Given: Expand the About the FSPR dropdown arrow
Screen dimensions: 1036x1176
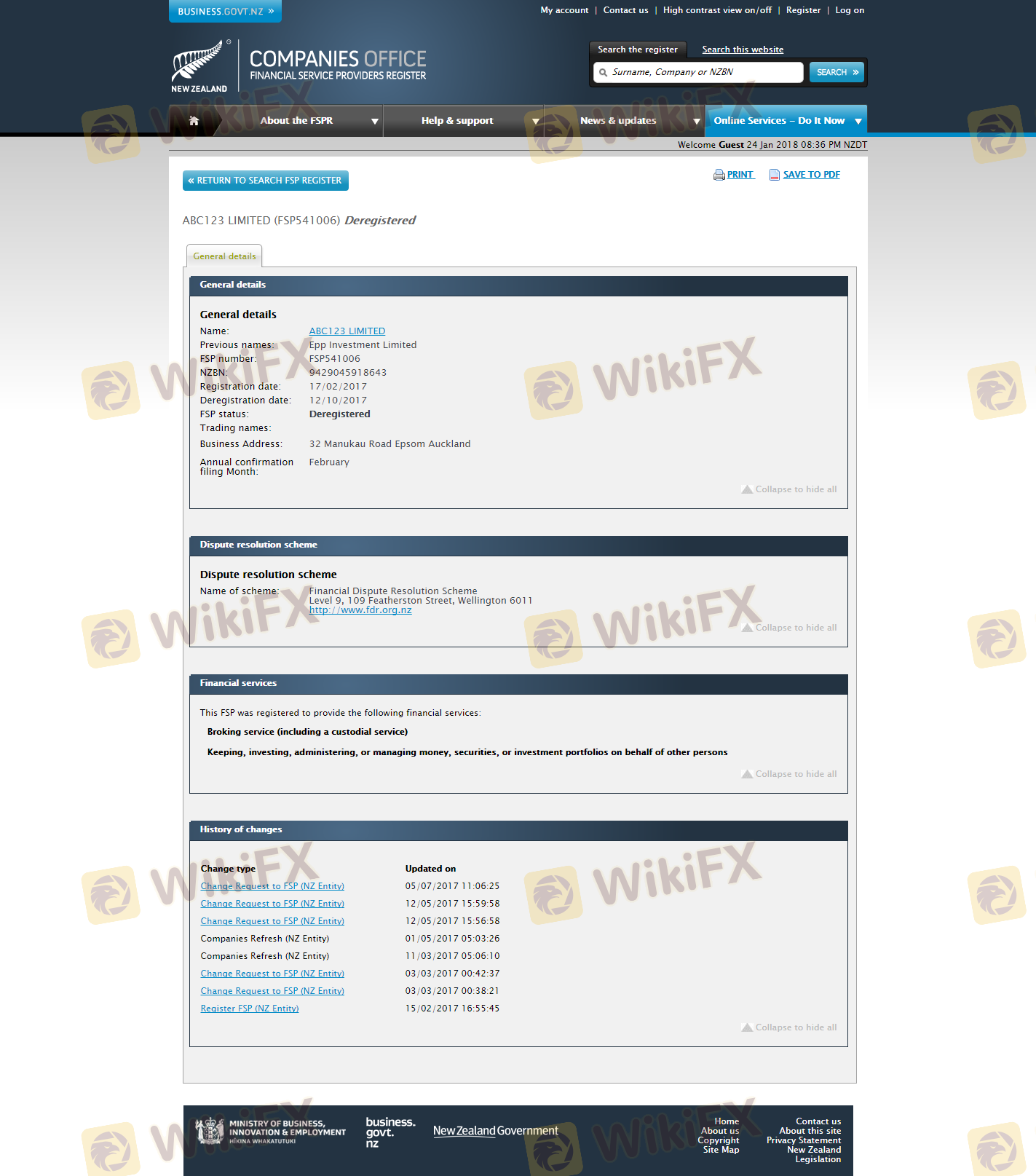Looking at the screenshot, I should [x=375, y=122].
